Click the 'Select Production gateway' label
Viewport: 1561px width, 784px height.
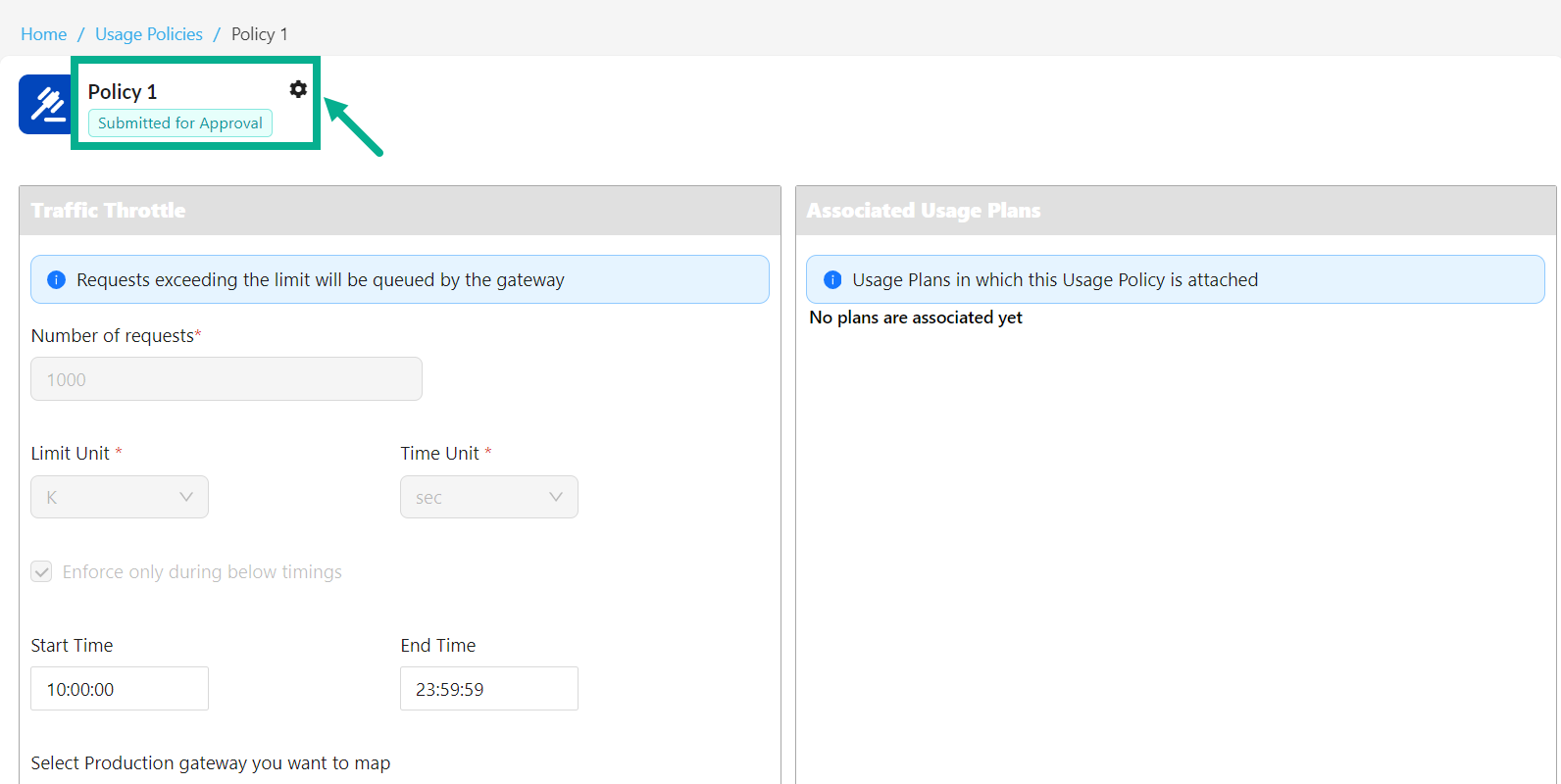click(x=211, y=763)
